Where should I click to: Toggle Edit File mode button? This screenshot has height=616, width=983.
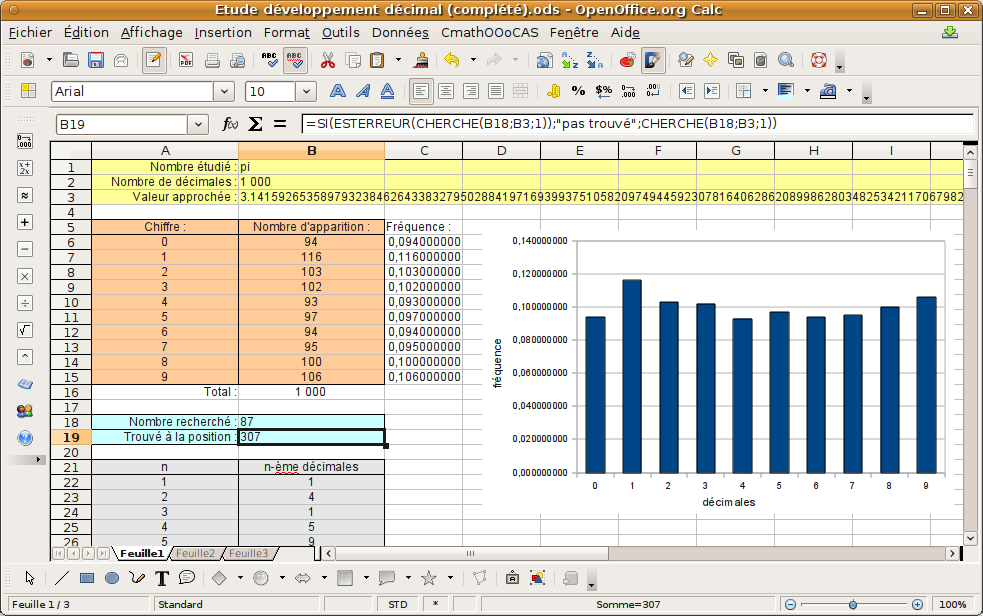click(154, 61)
